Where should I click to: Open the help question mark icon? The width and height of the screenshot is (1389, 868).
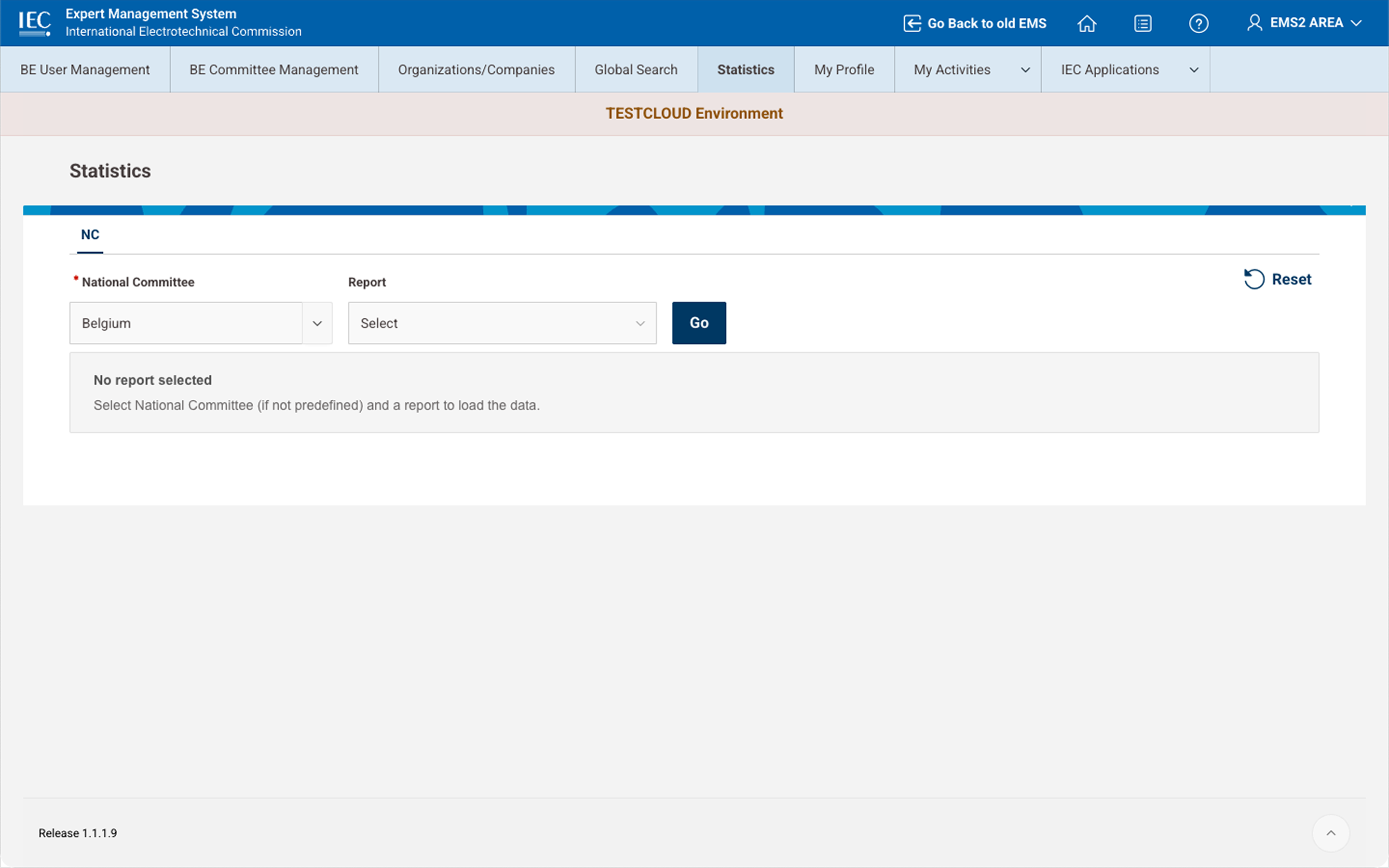(1198, 24)
